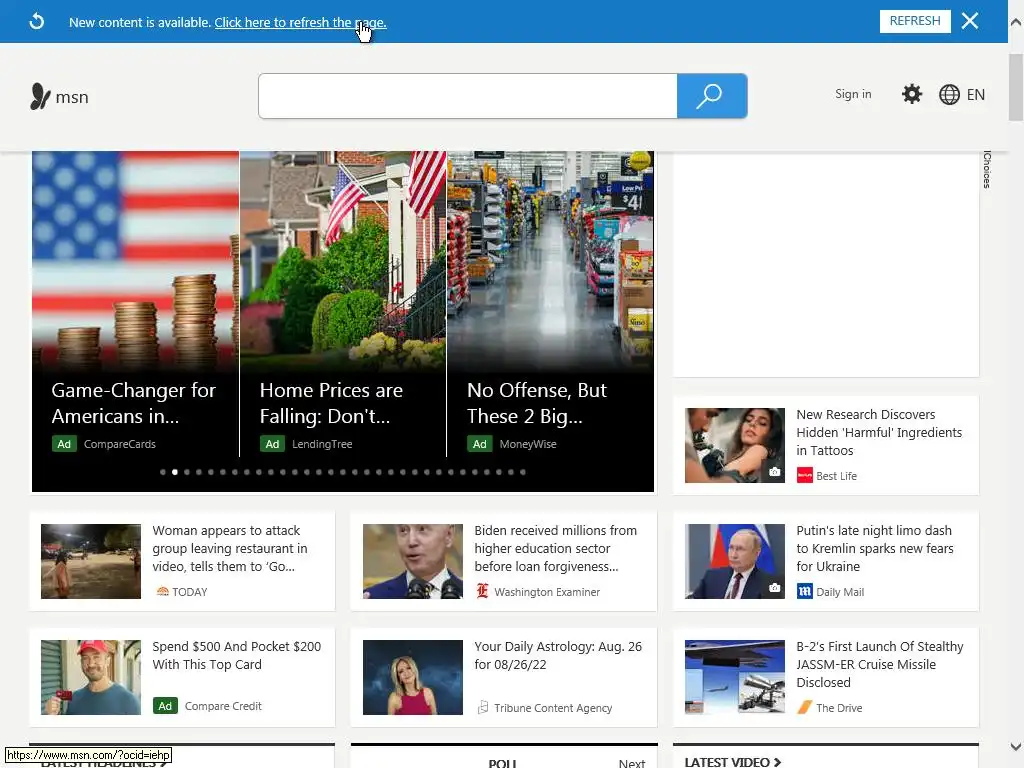Click the tattoo article thumbnail
The image size is (1024, 768).
pyautogui.click(x=735, y=445)
